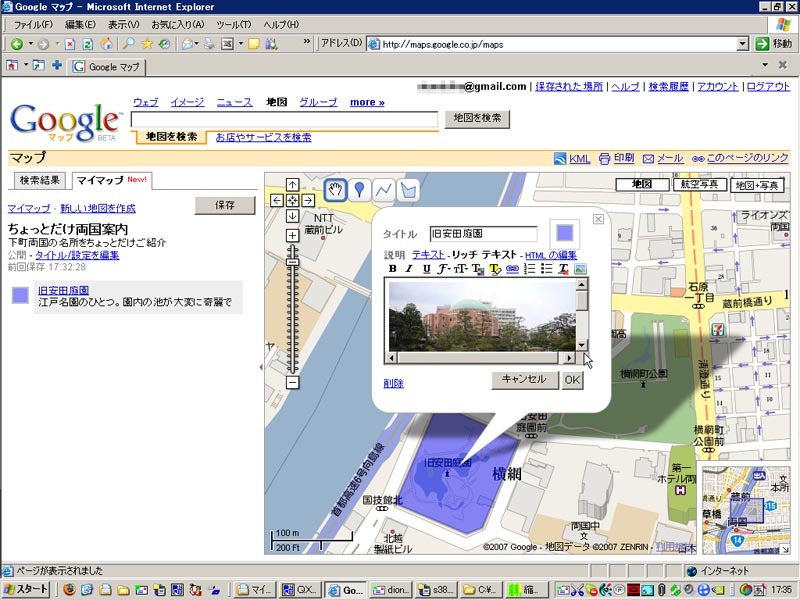This screenshot has width=800, height=600.
Task: Open ファイル menu
Action: pyautogui.click(x=33, y=24)
